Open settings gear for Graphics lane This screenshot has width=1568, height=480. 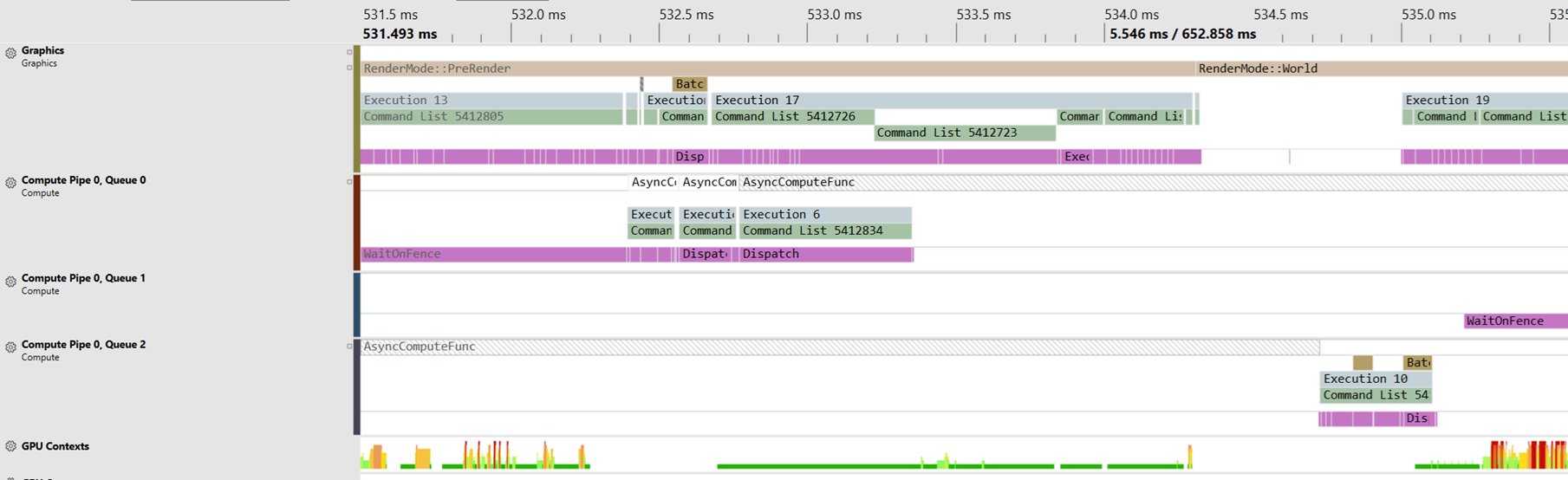[x=10, y=53]
